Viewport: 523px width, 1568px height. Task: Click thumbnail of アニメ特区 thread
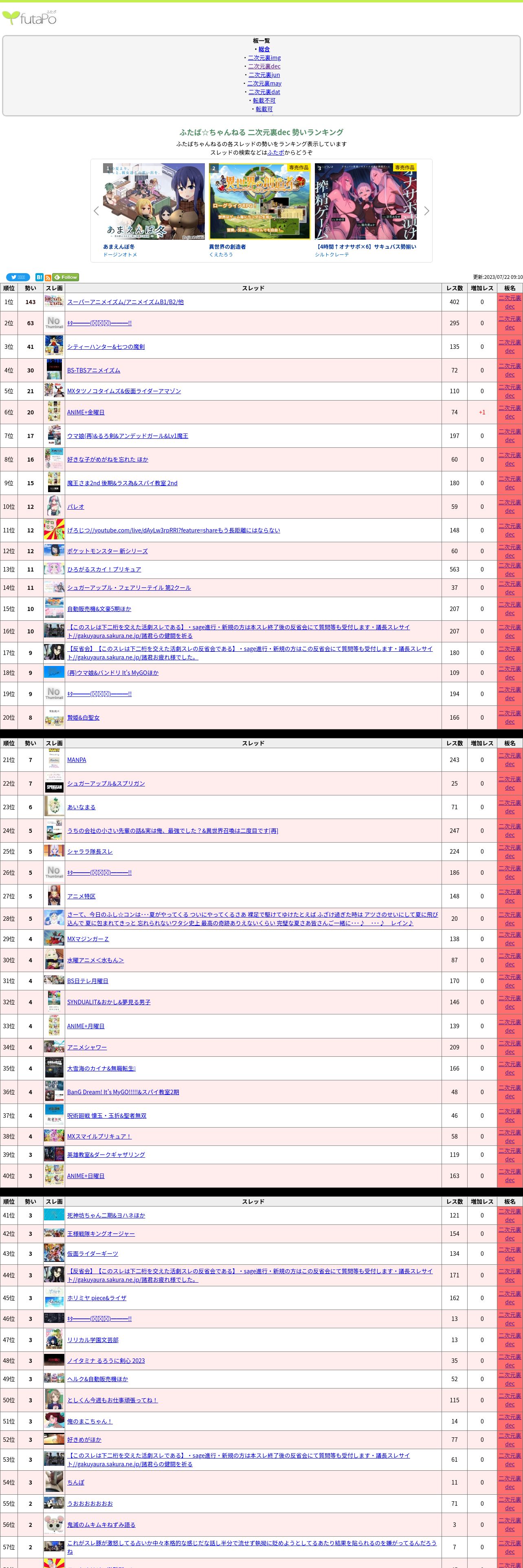[54, 896]
